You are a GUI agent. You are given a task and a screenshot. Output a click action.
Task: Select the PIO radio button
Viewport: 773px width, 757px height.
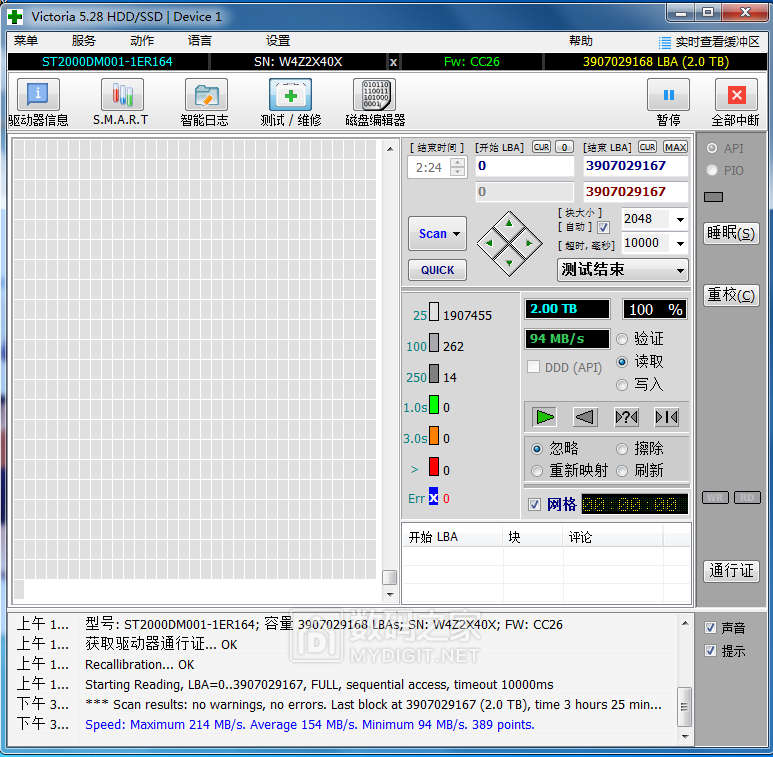pos(712,170)
